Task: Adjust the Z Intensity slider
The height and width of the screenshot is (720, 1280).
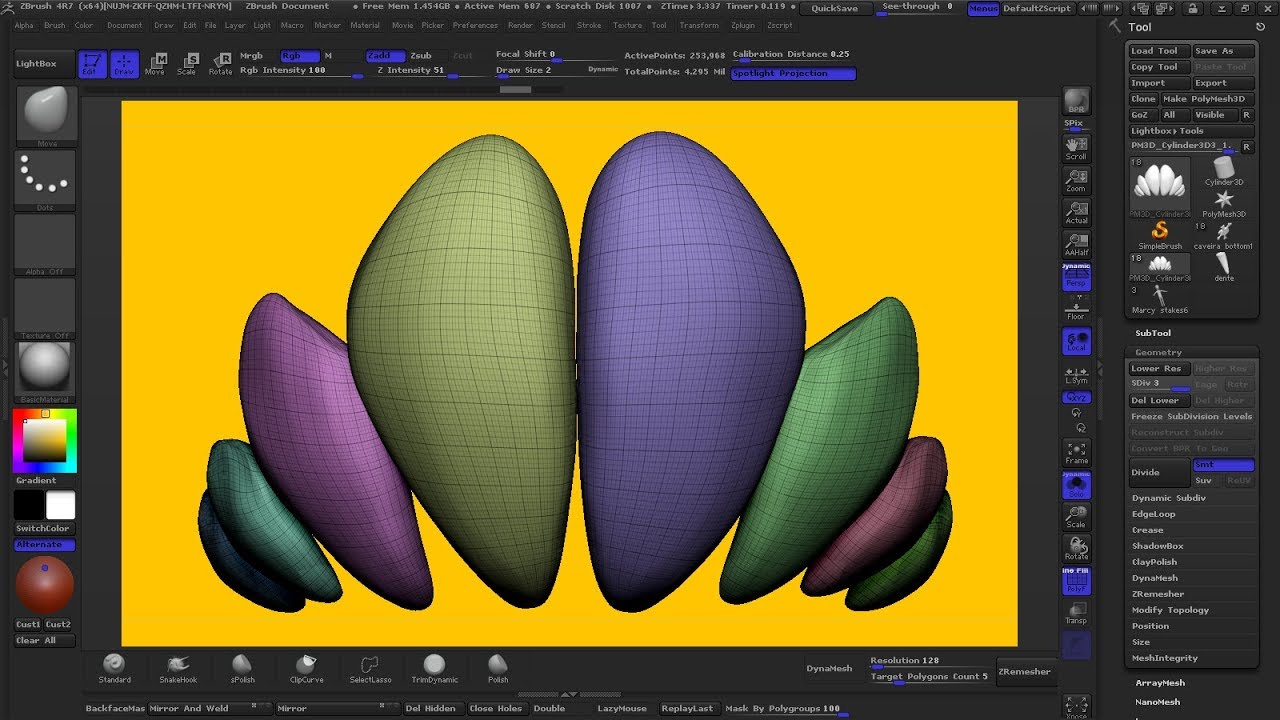Action: click(416, 71)
